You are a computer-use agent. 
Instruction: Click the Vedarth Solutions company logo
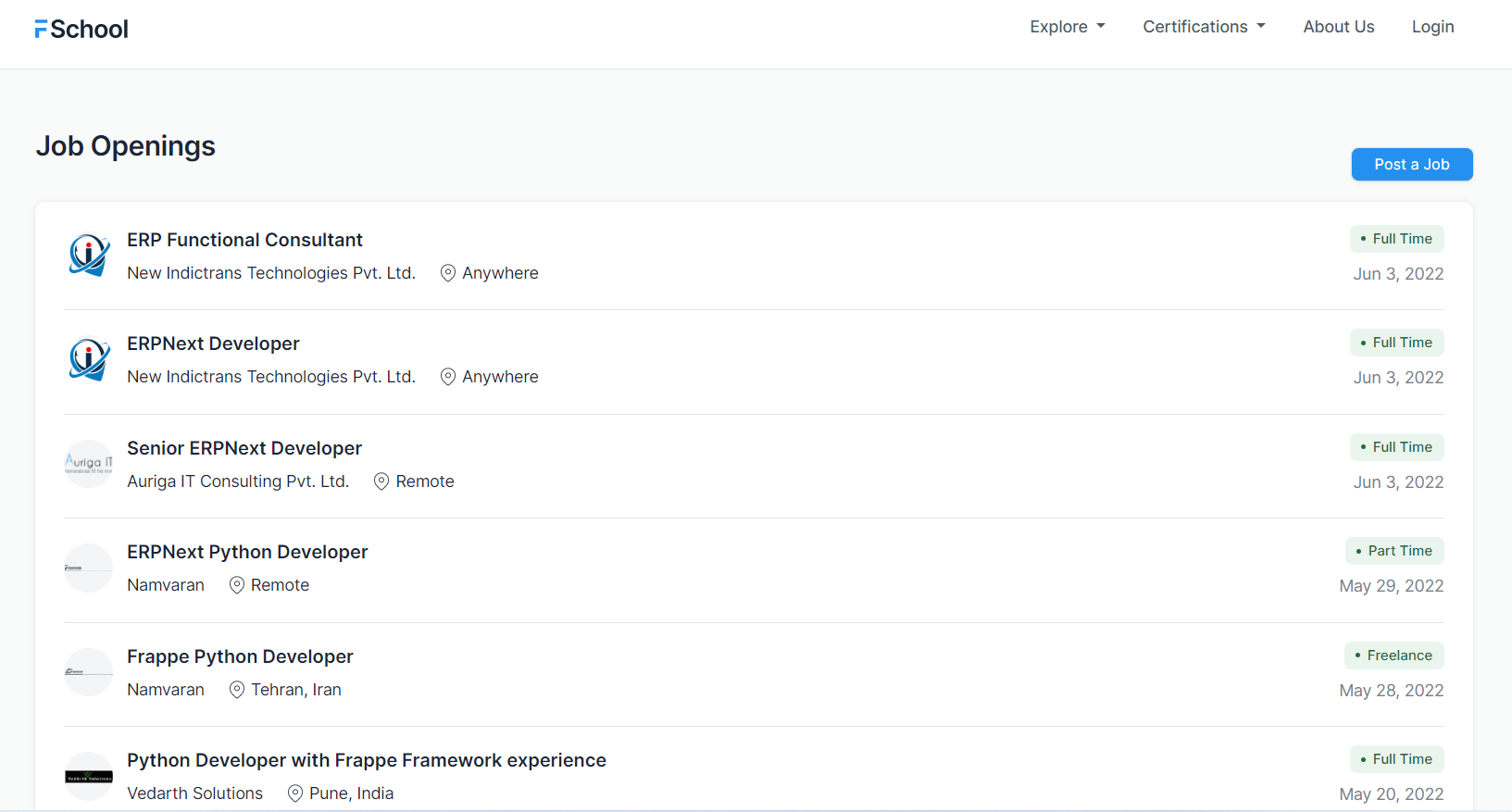[x=89, y=776]
